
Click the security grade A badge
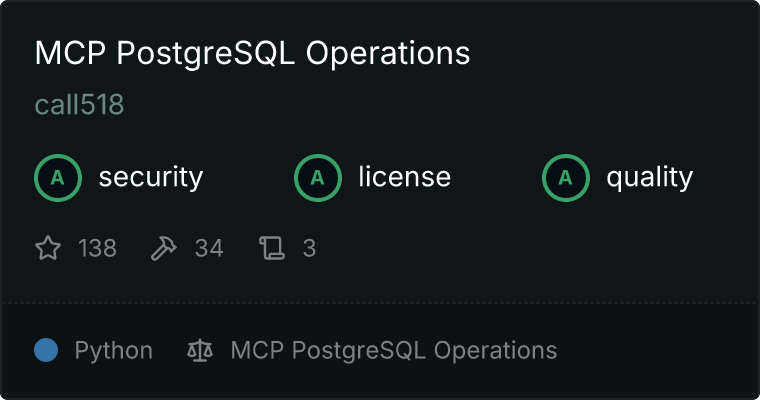(58, 178)
